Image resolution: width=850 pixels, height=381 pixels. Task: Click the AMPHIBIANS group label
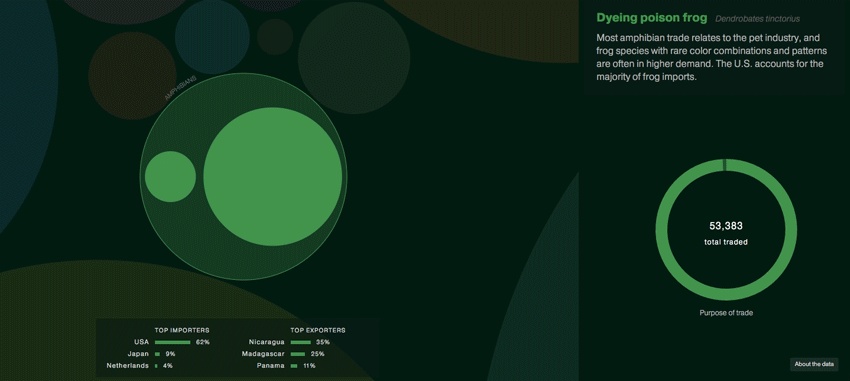(180, 88)
